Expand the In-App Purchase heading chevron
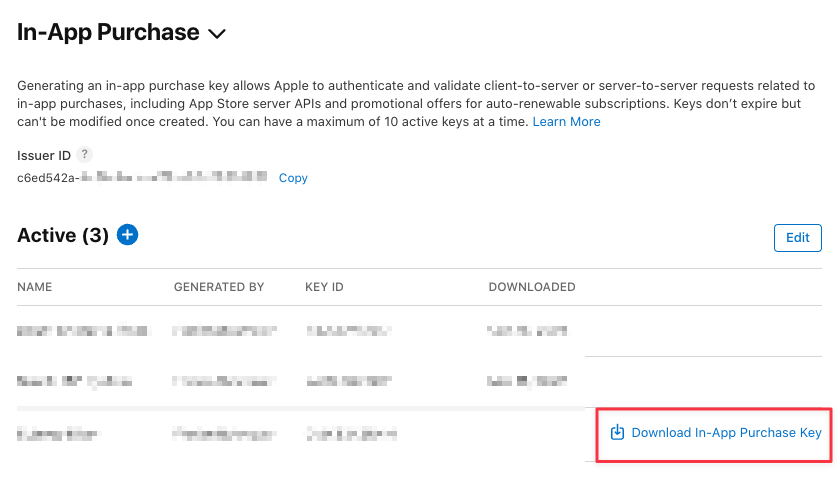838x478 pixels. 217,34
